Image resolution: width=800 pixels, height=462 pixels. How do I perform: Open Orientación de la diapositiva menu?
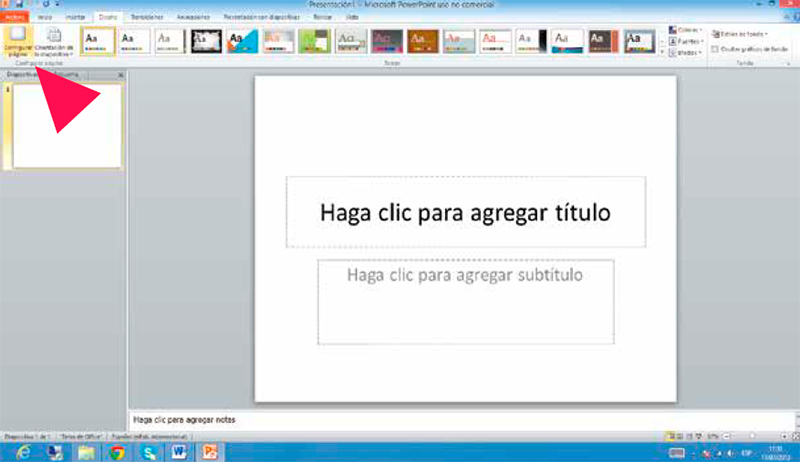(53, 41)
